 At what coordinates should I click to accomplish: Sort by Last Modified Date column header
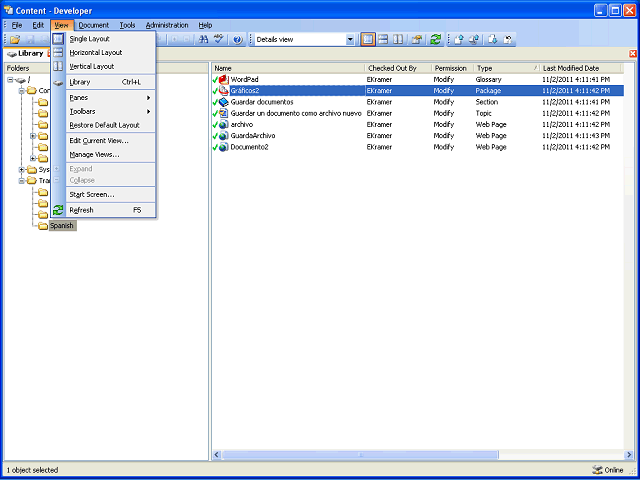(x=580, y=68)
